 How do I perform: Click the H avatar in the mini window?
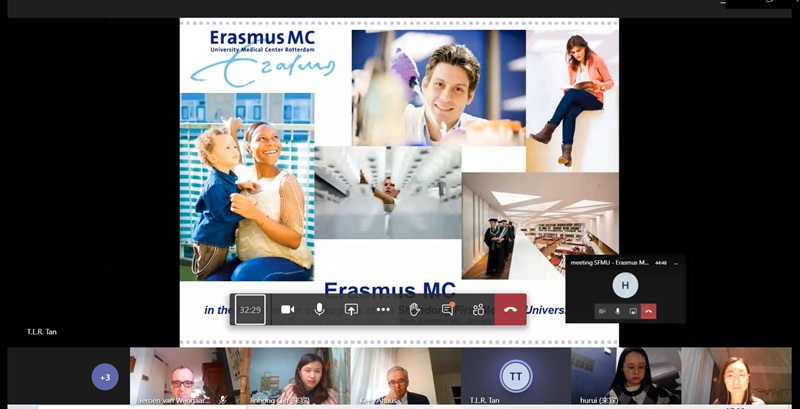626,285
